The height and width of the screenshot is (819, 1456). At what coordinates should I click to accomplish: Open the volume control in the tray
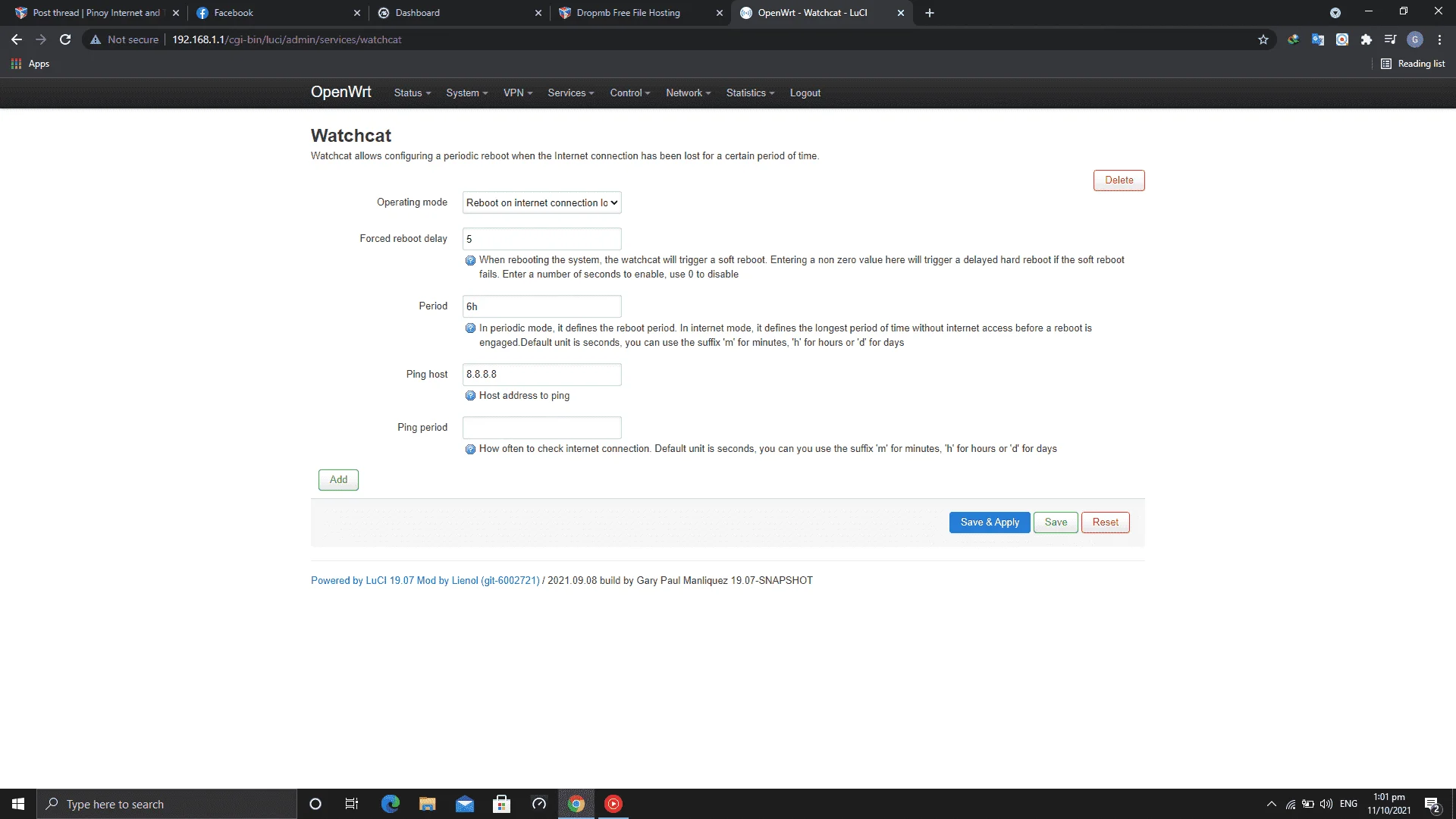[x=1326, y=804]
